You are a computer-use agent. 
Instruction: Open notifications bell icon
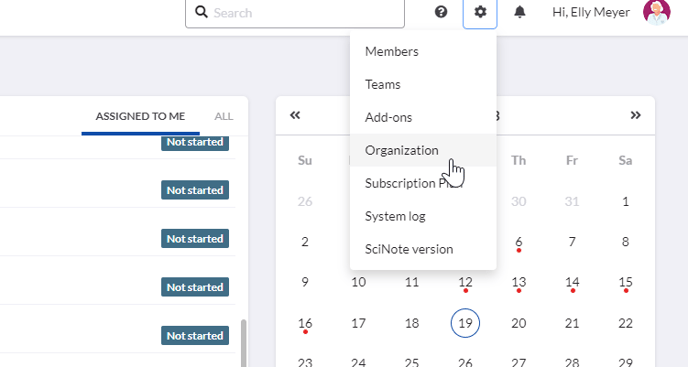tap(520, 12)
